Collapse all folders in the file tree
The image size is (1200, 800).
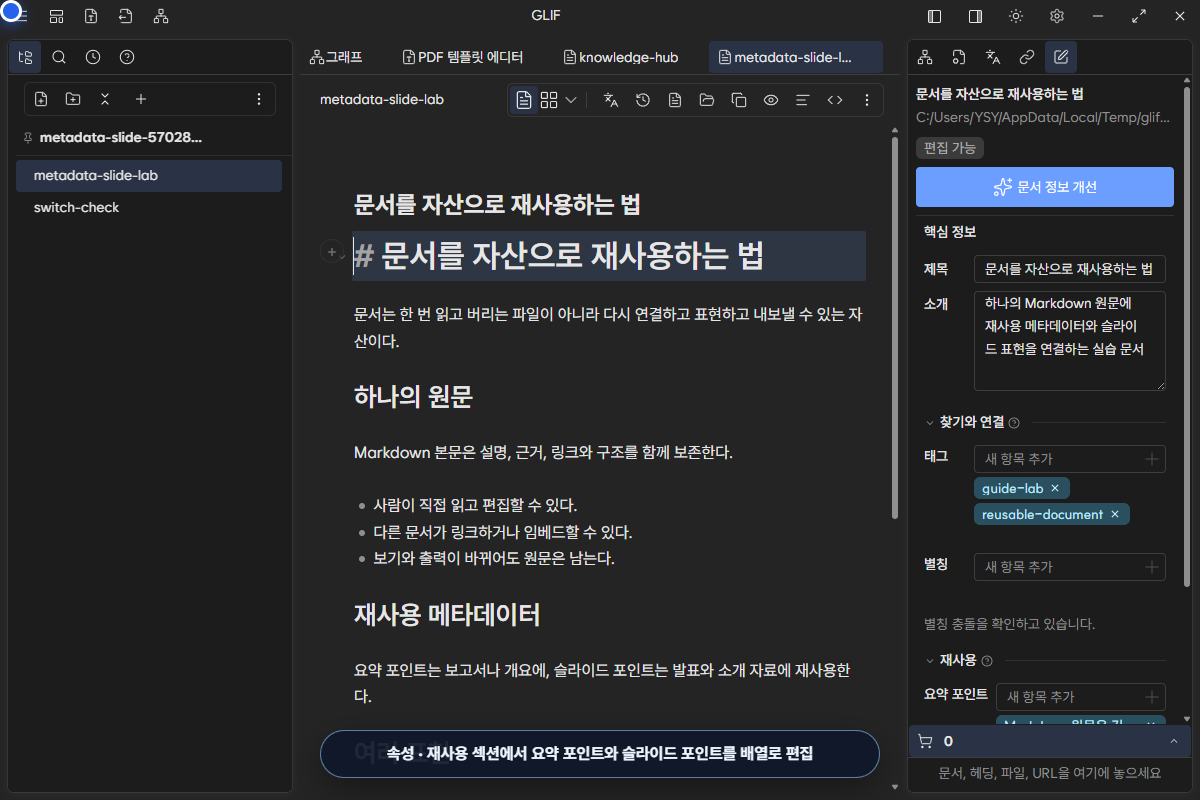pyautogui.click(x=105, y=99)
